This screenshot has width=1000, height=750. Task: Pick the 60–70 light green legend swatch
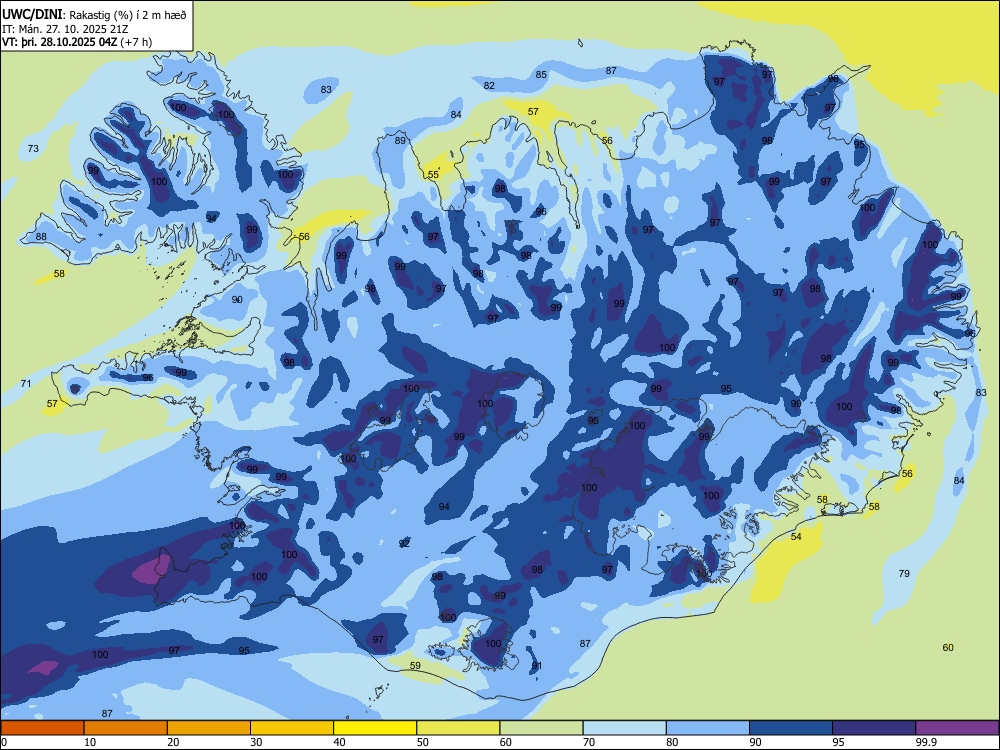541,728
